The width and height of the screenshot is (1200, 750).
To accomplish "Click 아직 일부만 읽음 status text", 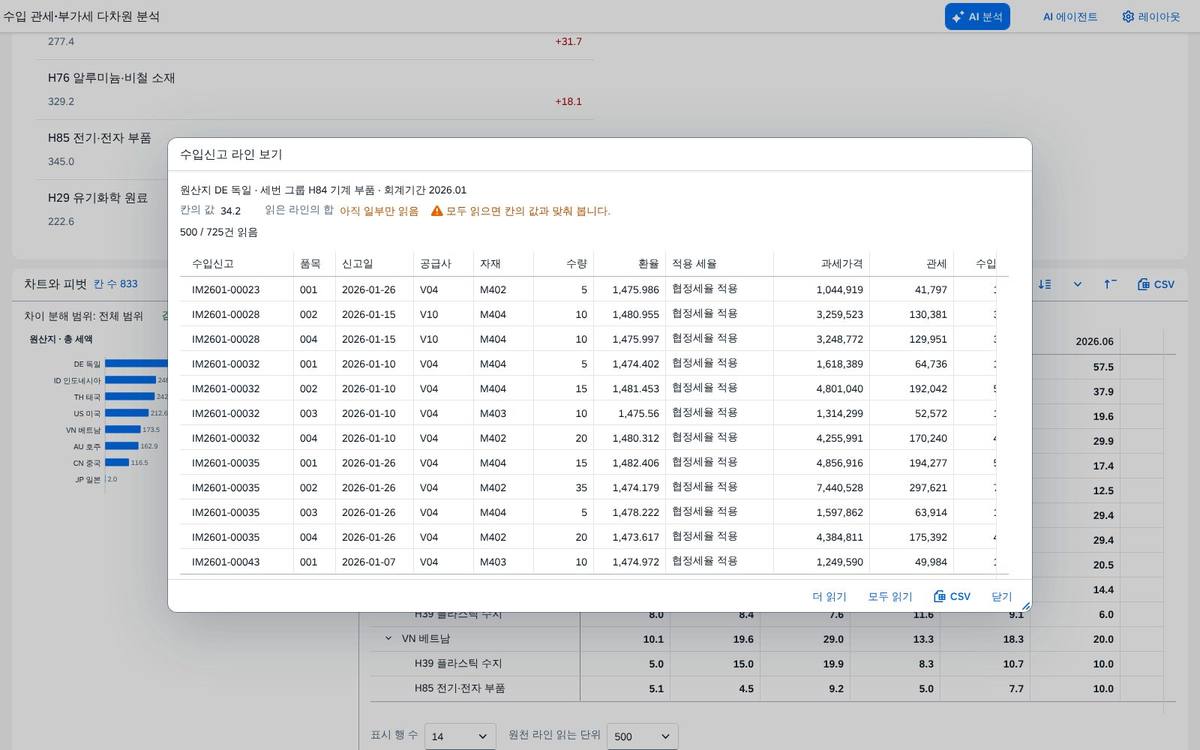I will [x=379, y=211].
